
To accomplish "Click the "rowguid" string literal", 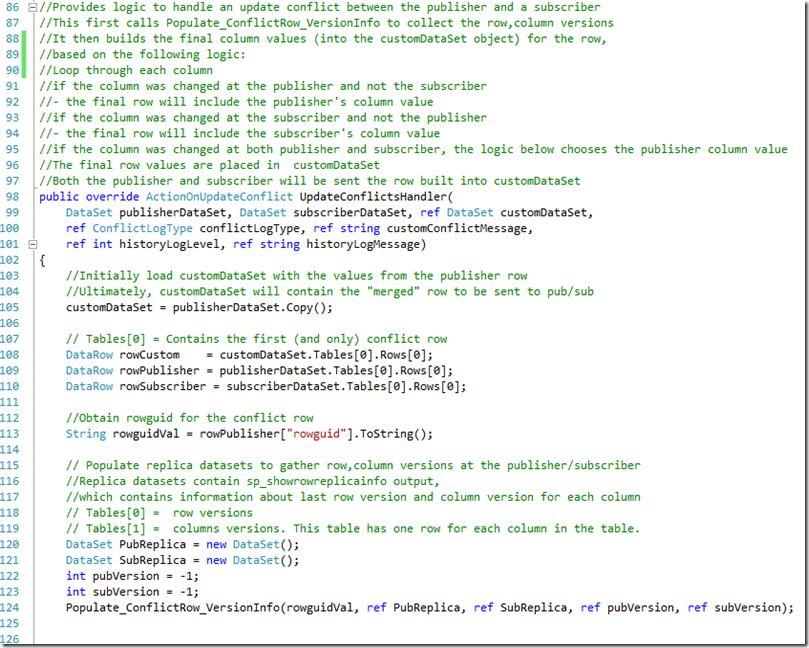I will [316, 434].
